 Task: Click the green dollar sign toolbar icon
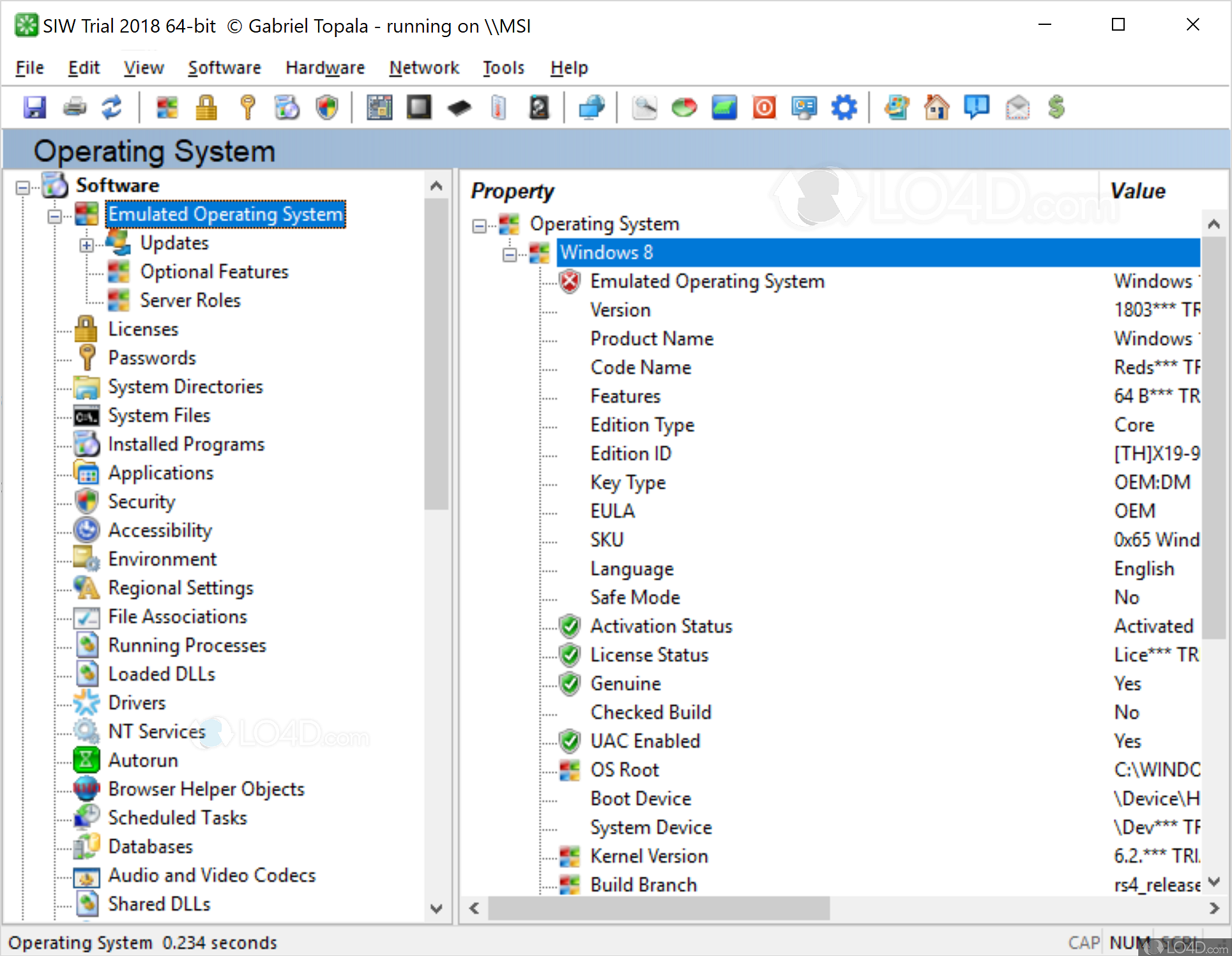pos(1056,107)
